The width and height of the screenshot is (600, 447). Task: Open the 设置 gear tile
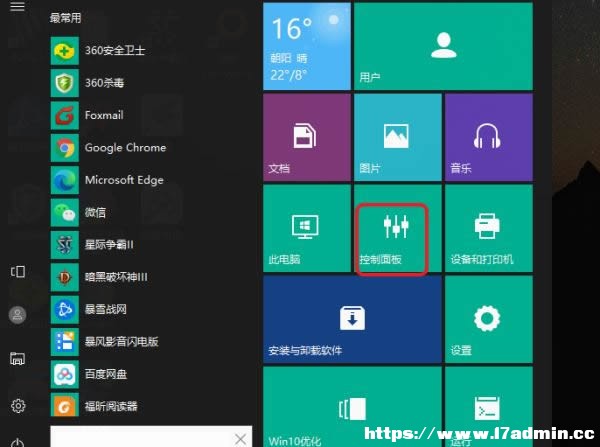[x=489, y=319]
